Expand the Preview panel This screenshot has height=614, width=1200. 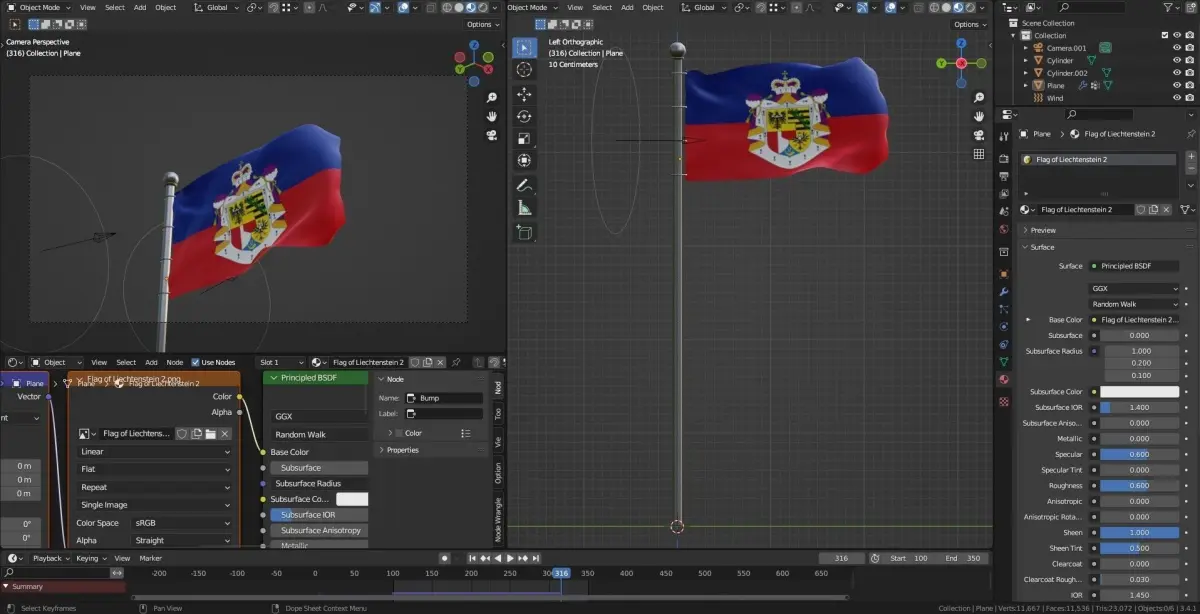tap(1042, 230)
